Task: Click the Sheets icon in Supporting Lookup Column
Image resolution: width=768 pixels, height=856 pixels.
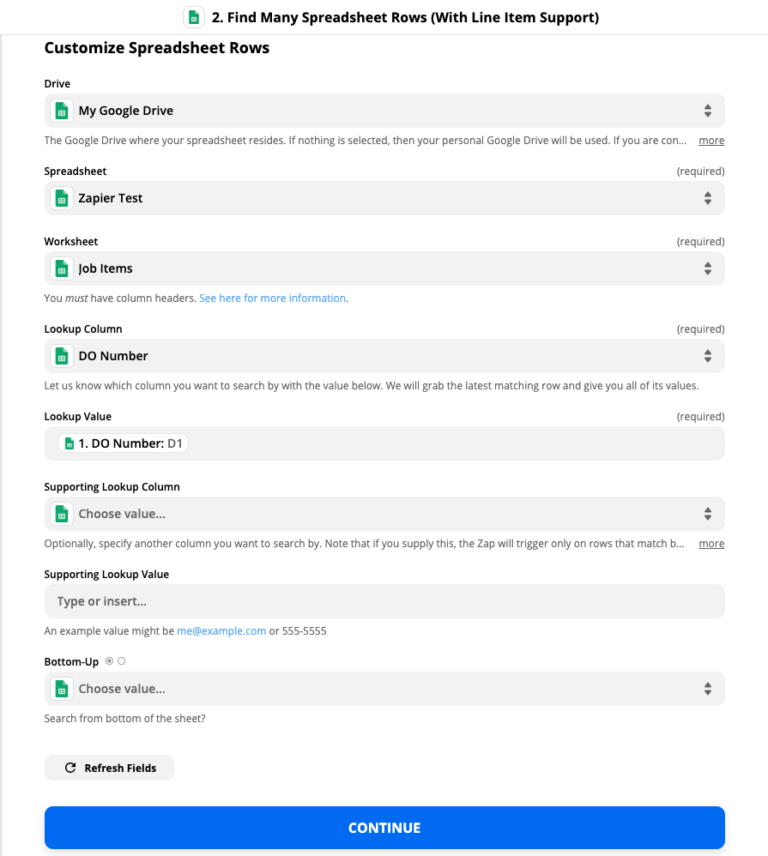Action: [62, 514]
